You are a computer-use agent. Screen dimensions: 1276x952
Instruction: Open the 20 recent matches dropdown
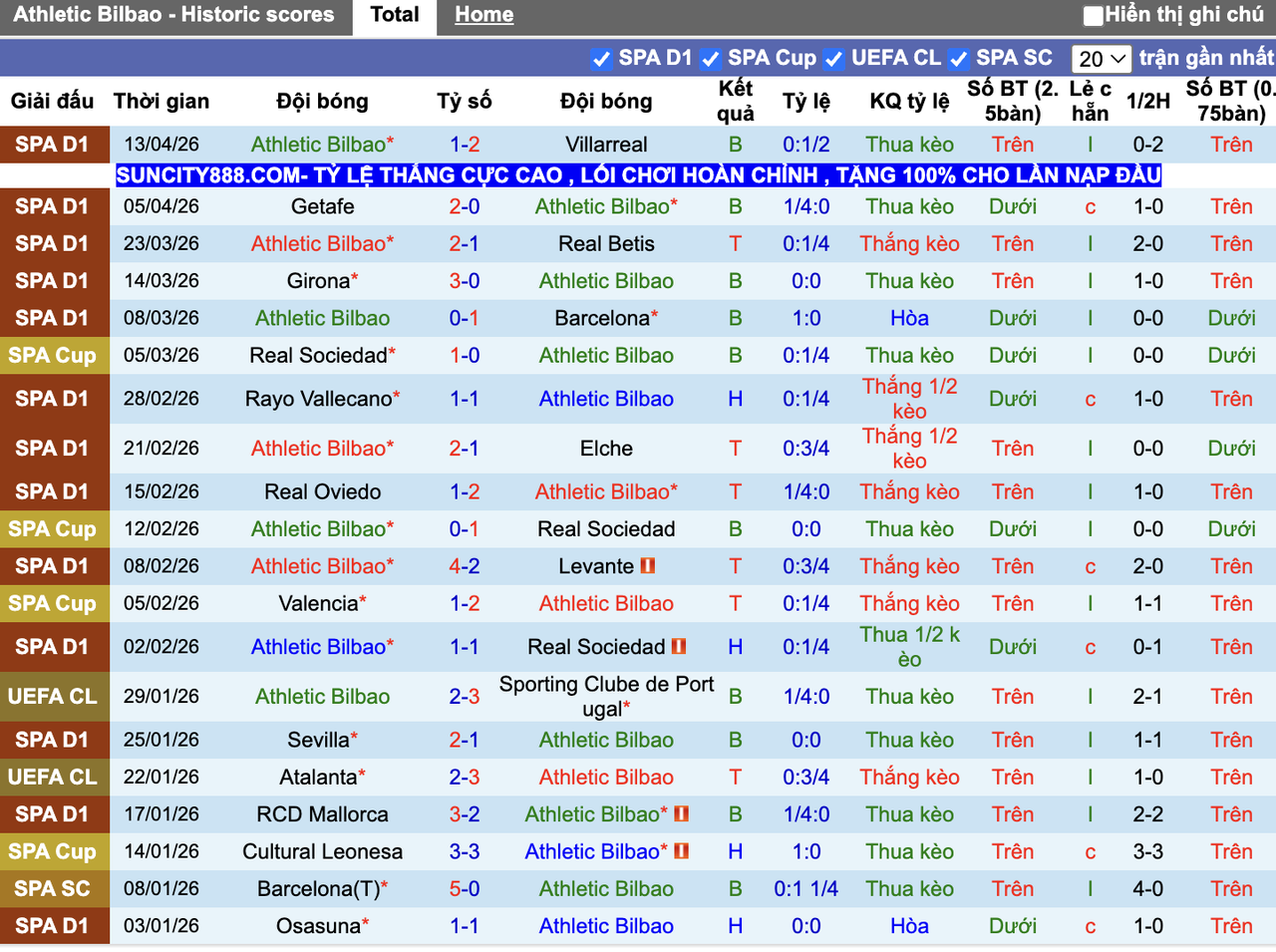tap(1102, 59)
